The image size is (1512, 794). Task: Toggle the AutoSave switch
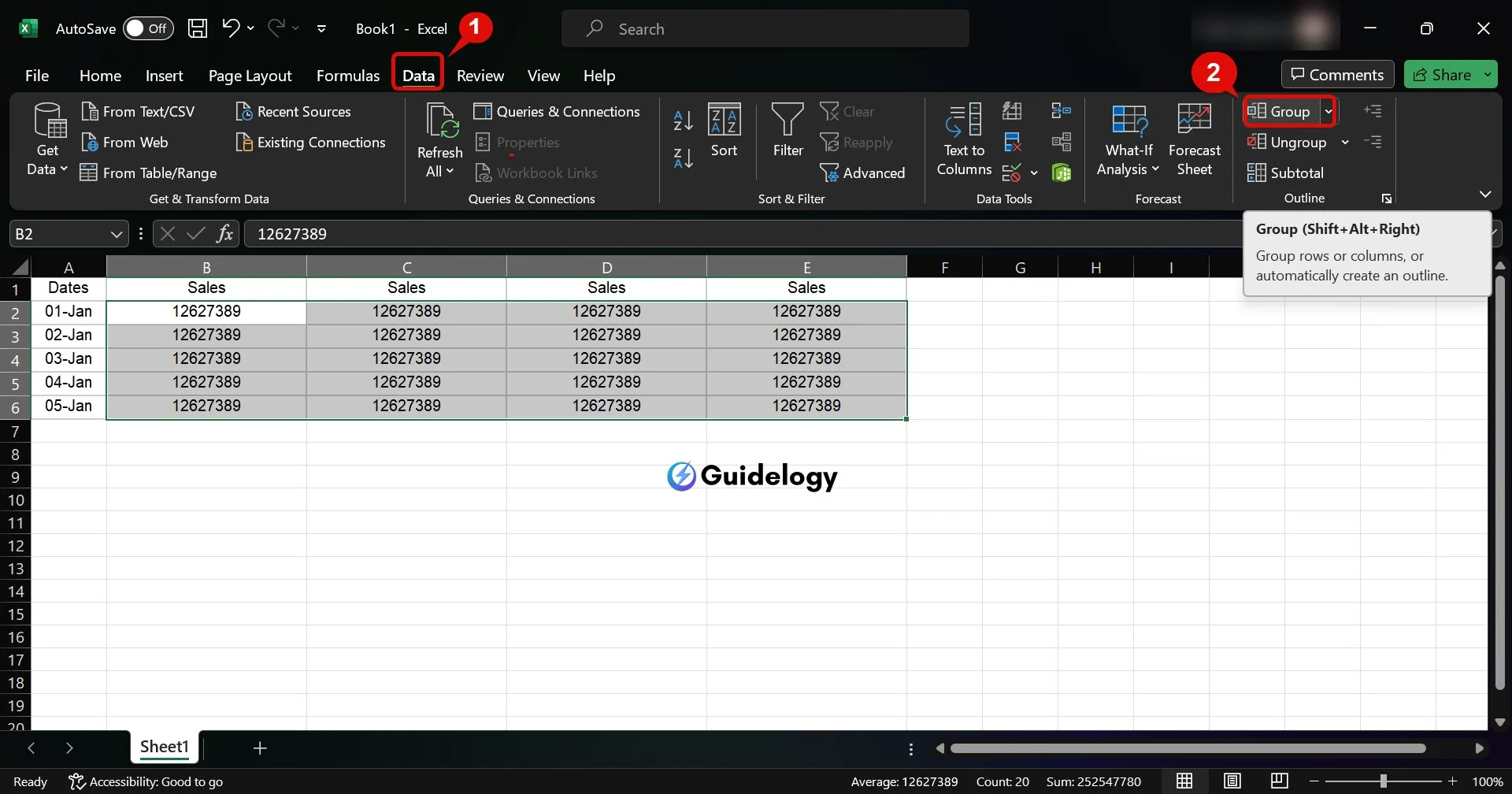pos(149,28)
